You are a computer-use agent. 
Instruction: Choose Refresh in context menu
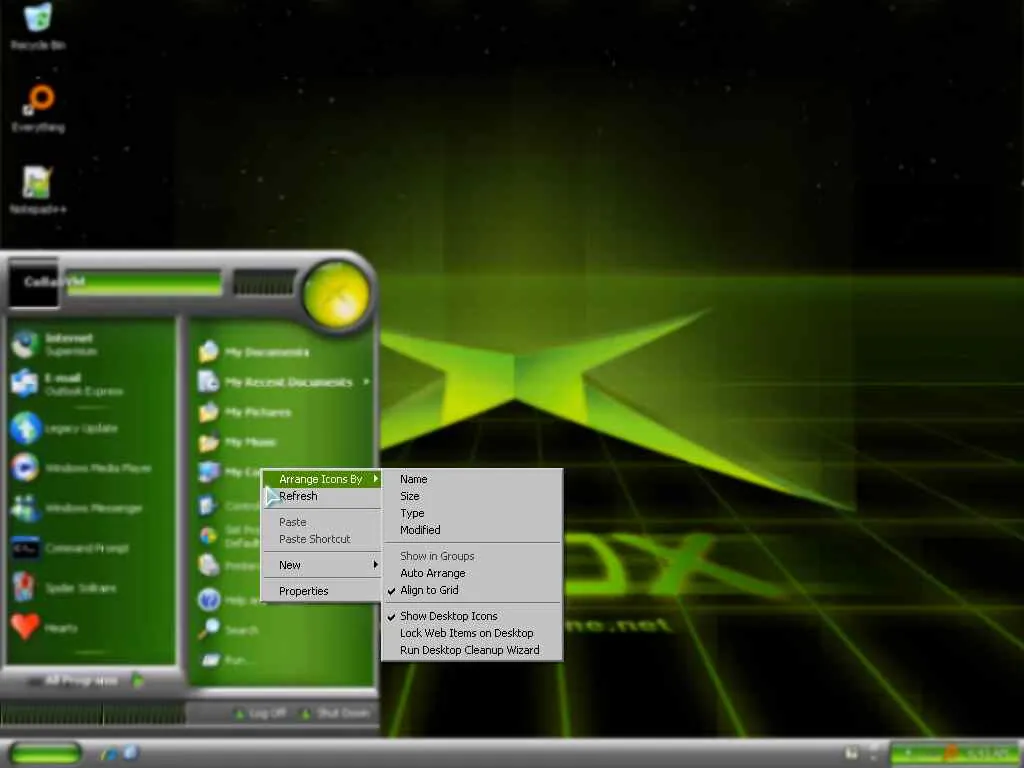[x=321, y=496]
